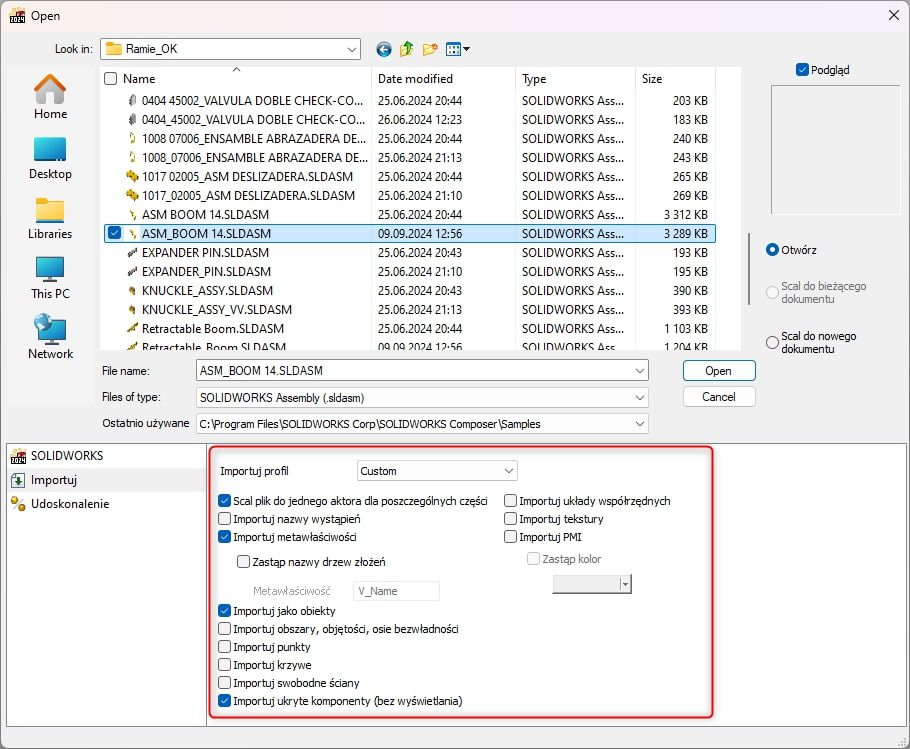Viewport: 910px width, 749px height.
Task: Enable Importuj punkty checkbox
Action: (x=225, y=646)
